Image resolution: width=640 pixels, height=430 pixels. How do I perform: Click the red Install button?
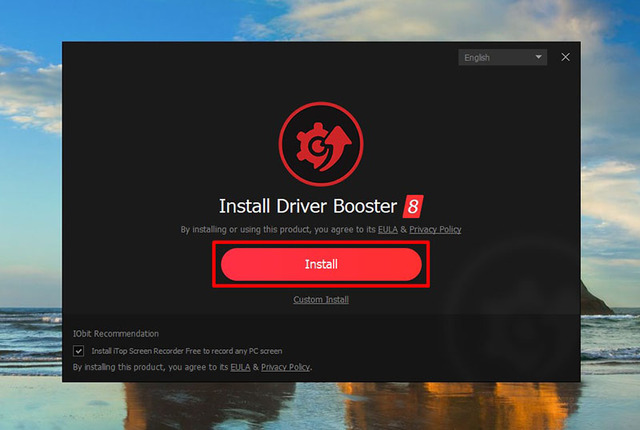click(x=321, y=264)
